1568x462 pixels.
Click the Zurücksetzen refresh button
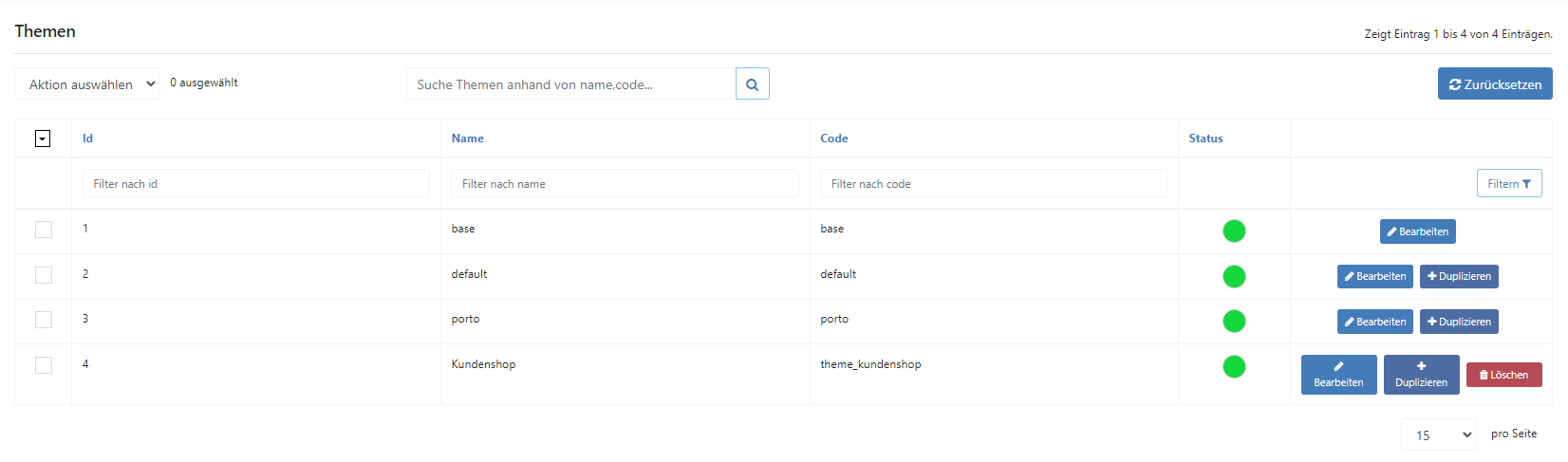1495,84
